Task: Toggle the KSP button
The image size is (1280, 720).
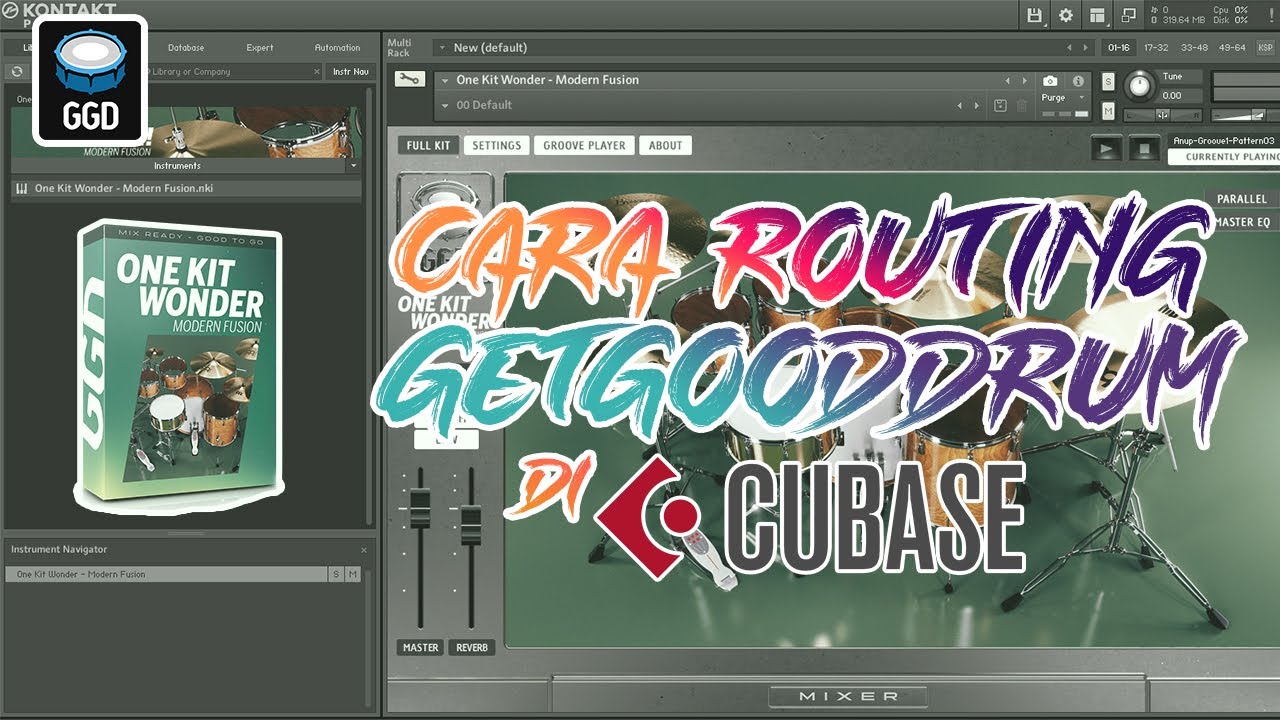Action: [x=1264, y=47]
